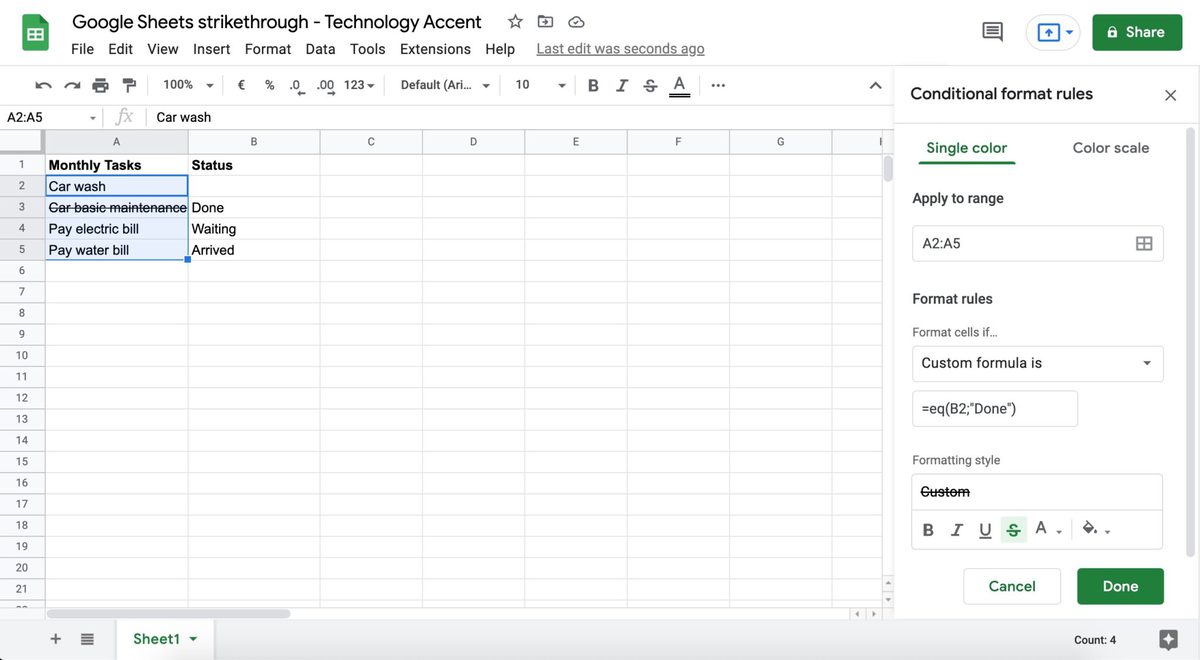The image size is (1200, 660).
Task: Open the Data menu
Action: 320,49
